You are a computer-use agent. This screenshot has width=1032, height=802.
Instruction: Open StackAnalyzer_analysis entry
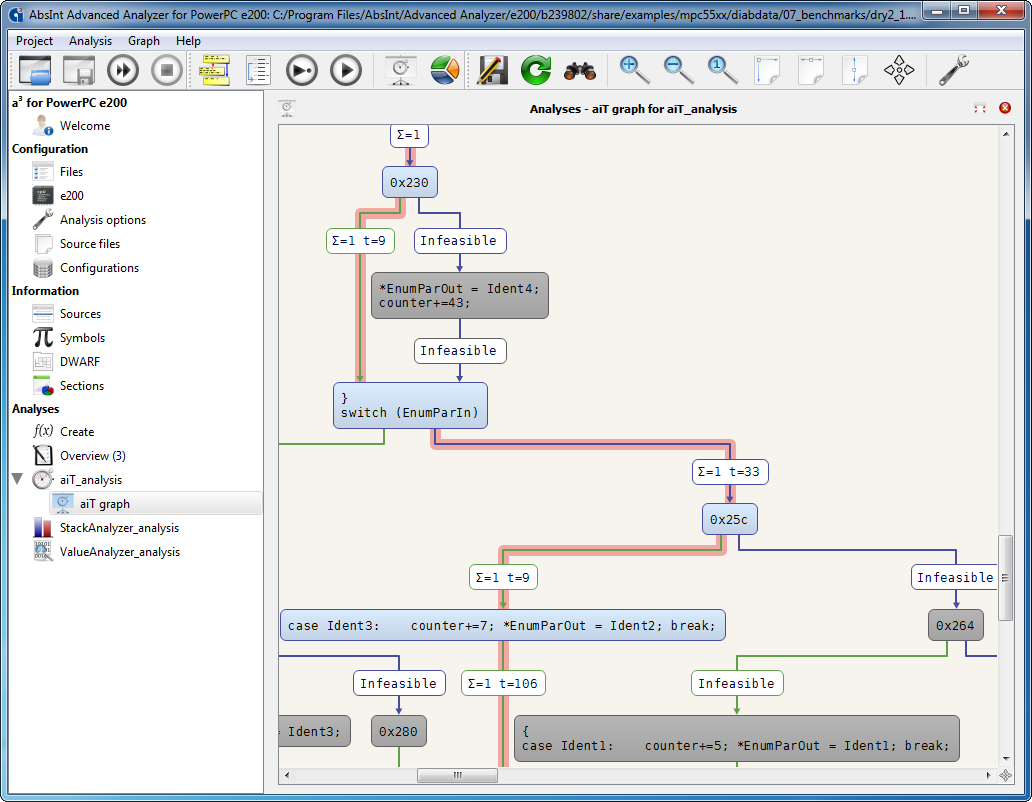[x=119, y=528]
